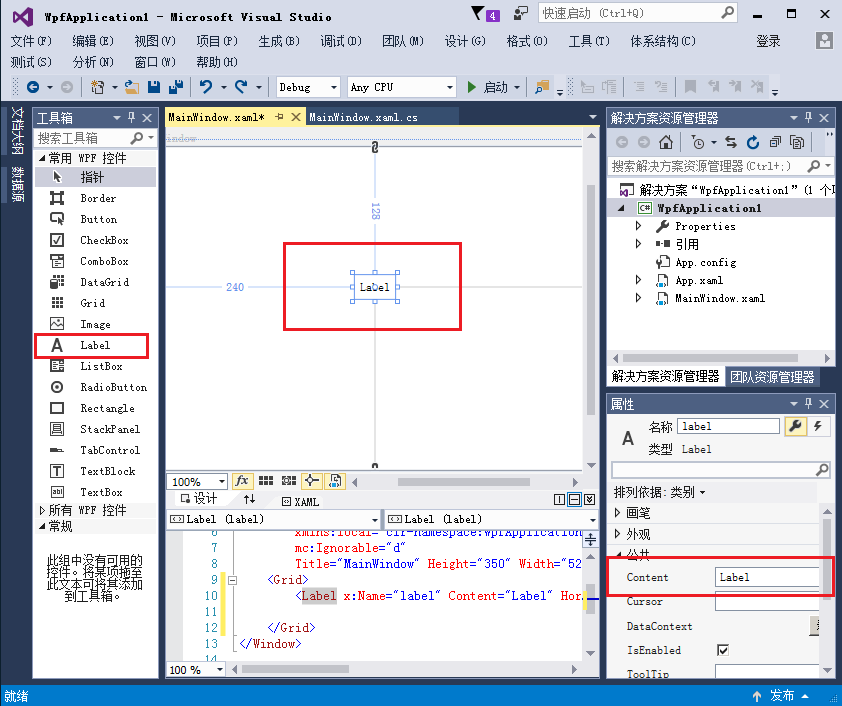Click the New Project toolbar icon
Screen dimensions: 842x706
[97, 87]
